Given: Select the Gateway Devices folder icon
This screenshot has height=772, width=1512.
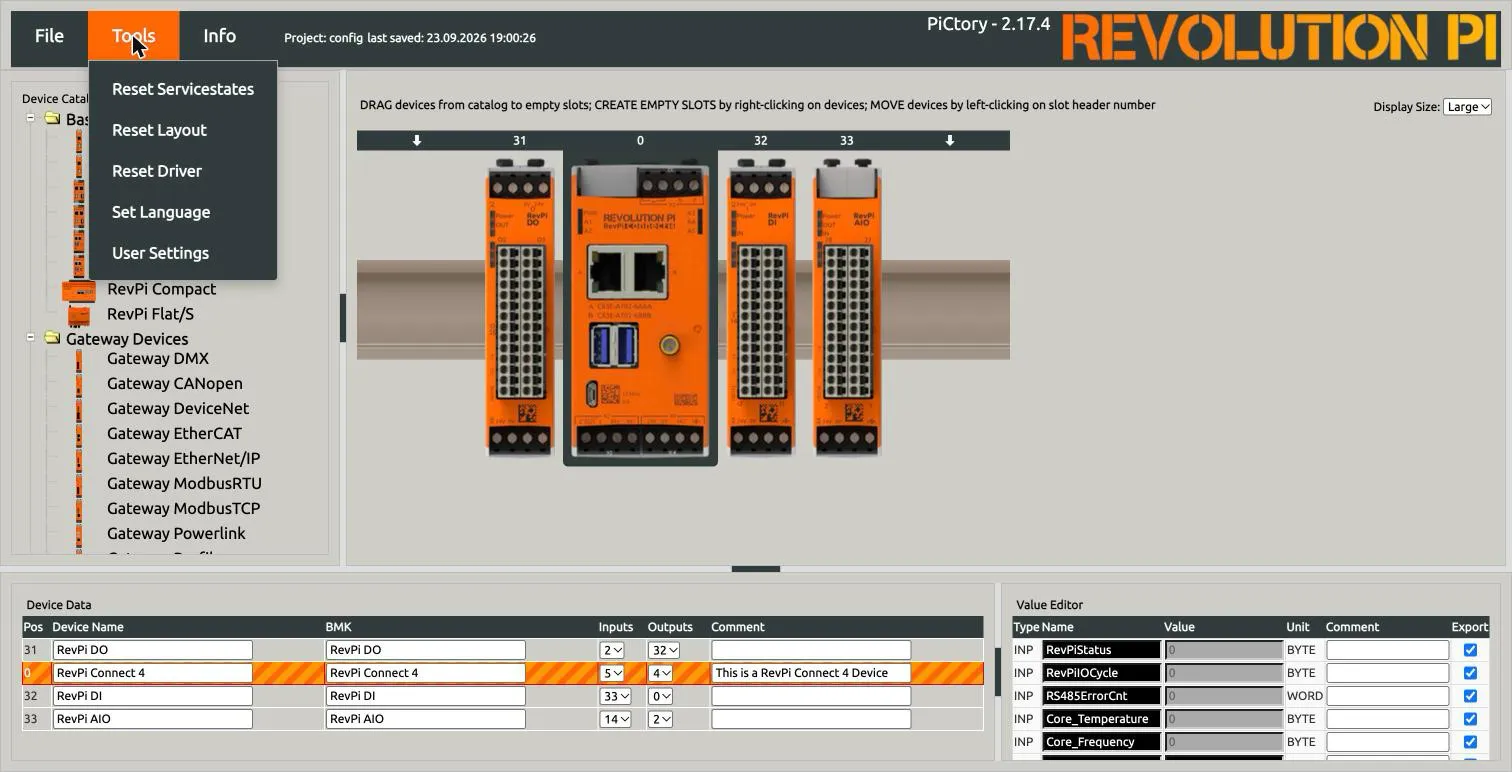Looking at the screenshot, I should pos(52,339).
